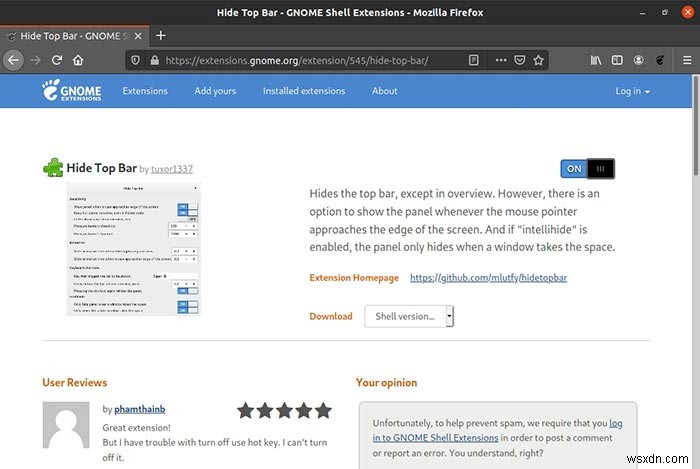Open the About page
700x469 pixels.
pos(385,91)
